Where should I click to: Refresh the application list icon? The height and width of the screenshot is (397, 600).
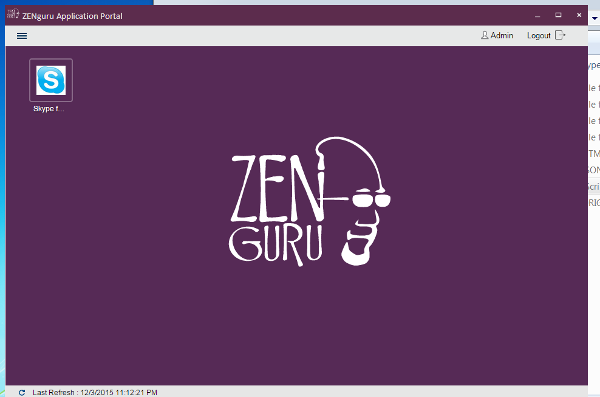coord(22,392)
